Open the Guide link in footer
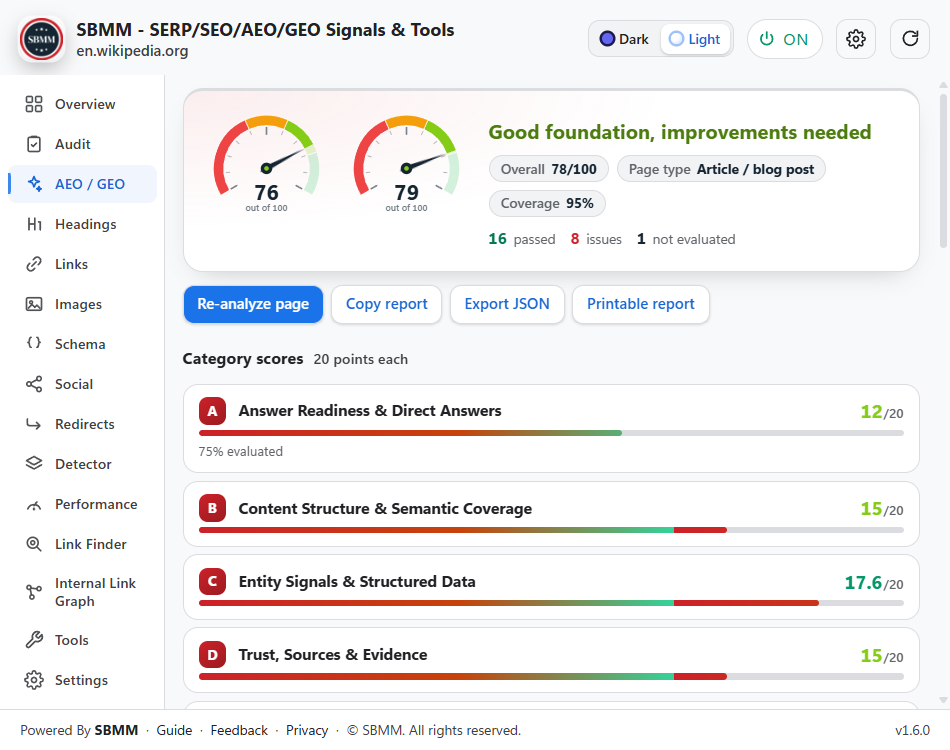This screenshot has width=950, height=750. [174, 730]
